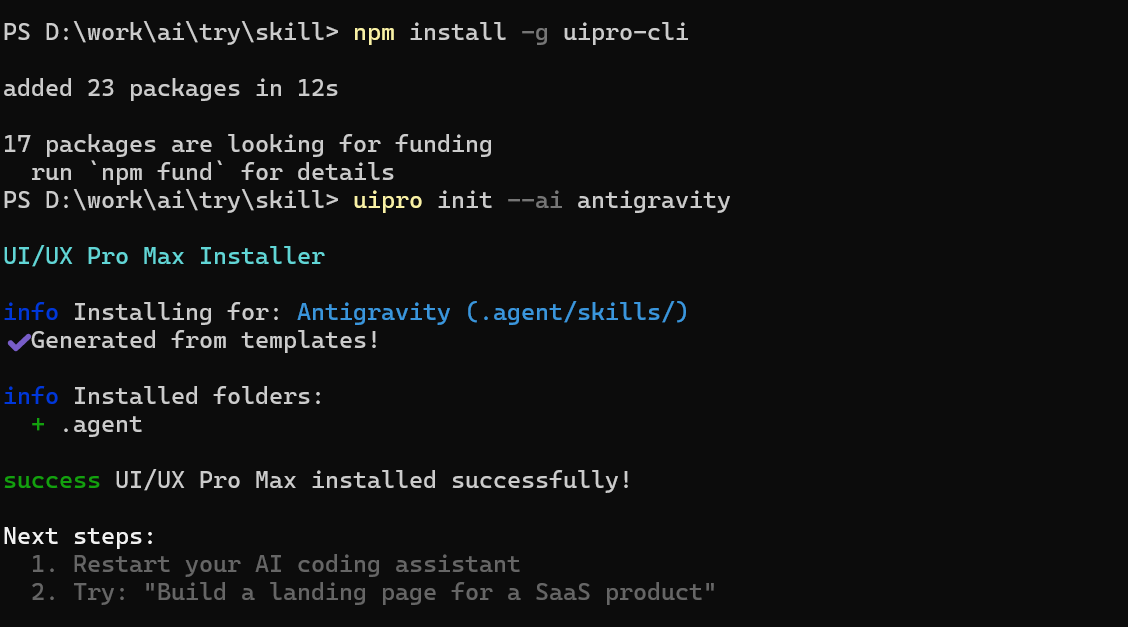Screen dimensions: 1128x627
Task: Click the info label before Installing for
Action: pyautogui.click(x=31, y=313)
